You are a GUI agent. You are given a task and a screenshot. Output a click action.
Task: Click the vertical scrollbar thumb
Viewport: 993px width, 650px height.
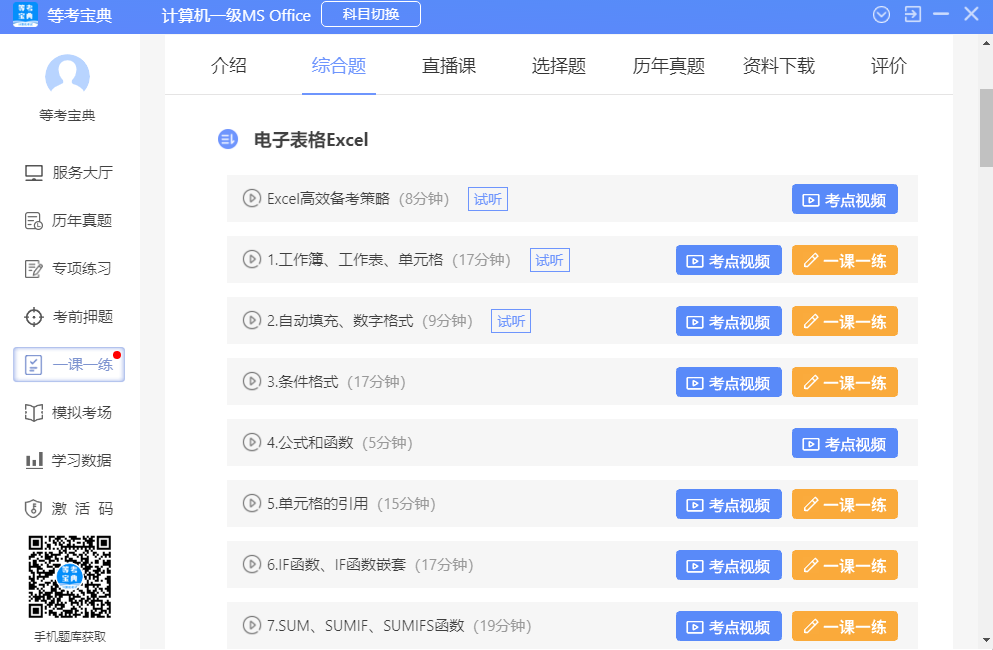coord(986,127)
